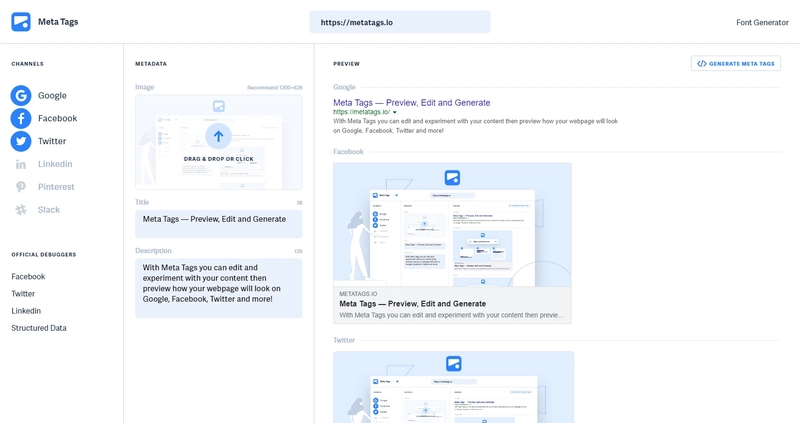Select the Slack channel label
Image resolution: width=800 pixels, height=423 pixels.
[49, 210]
